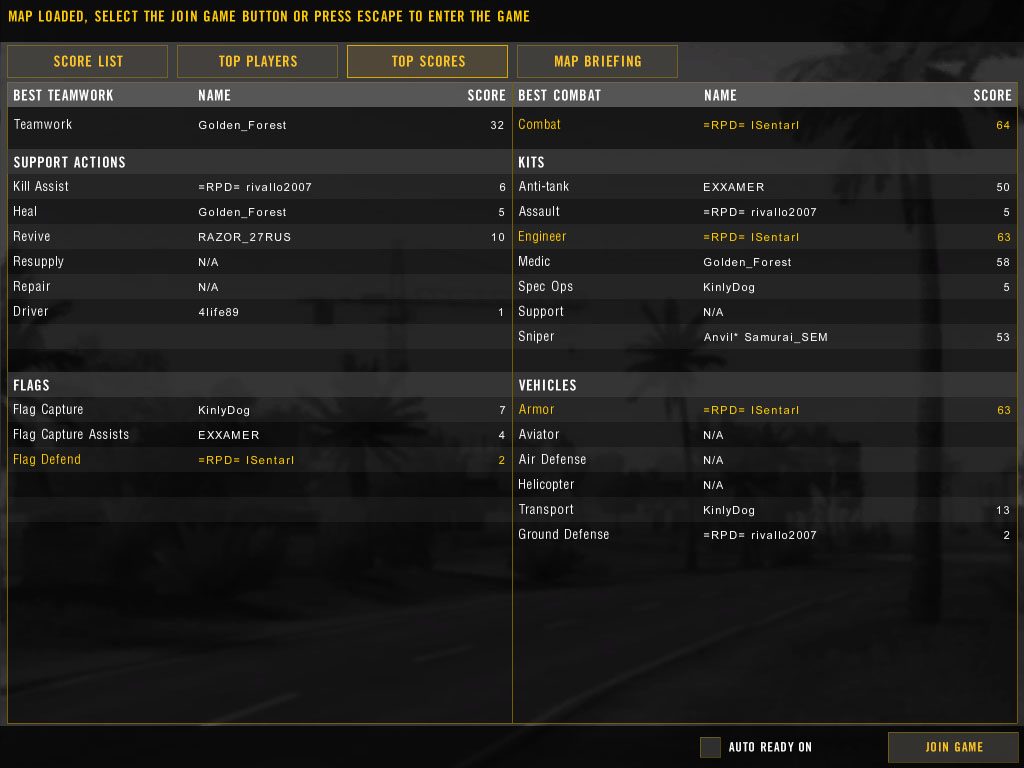Show the Map Briefing tab
This screenshot has height=768, width=1024.
[x=597, y=62]
